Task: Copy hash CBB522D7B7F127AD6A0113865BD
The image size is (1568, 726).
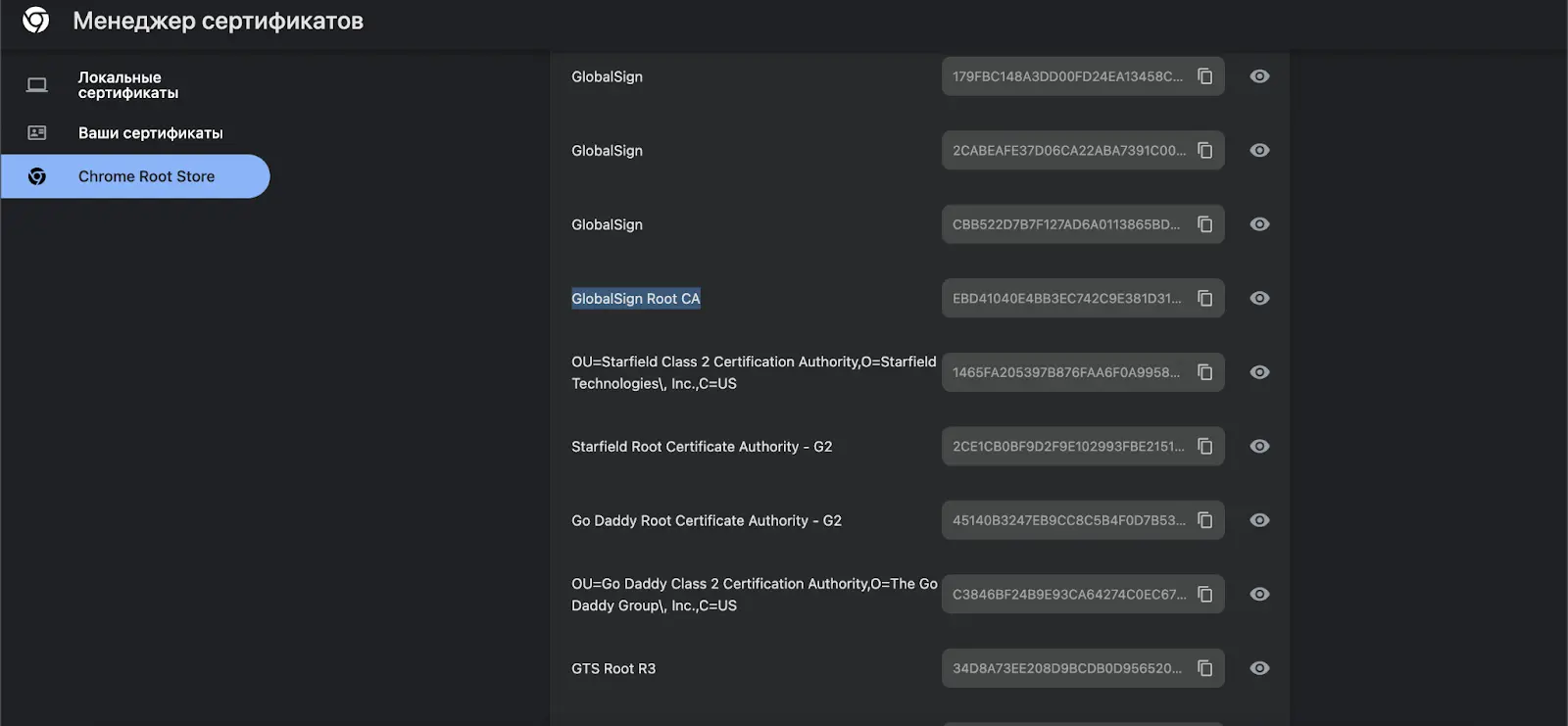Action: [1205, 224]
